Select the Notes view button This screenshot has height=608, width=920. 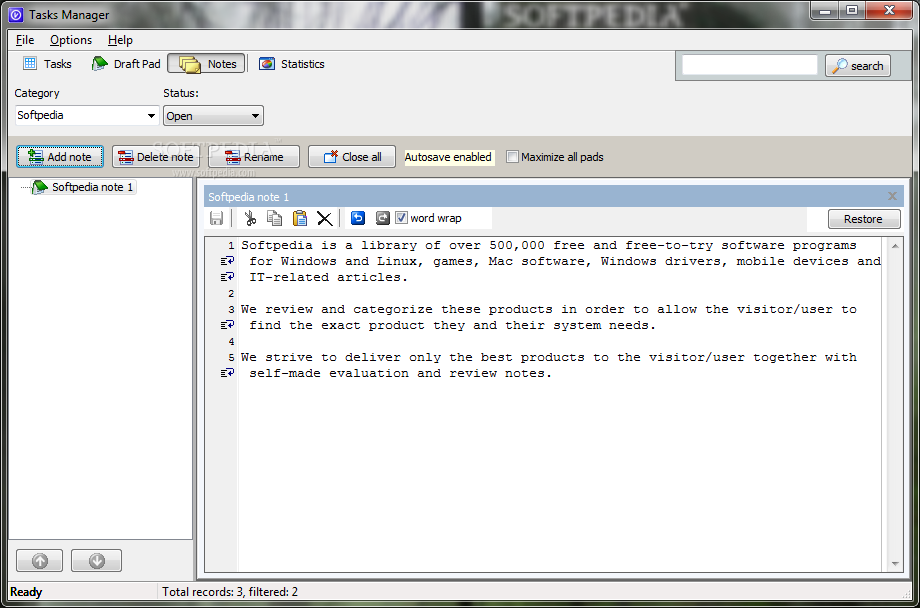coord(206,64)
